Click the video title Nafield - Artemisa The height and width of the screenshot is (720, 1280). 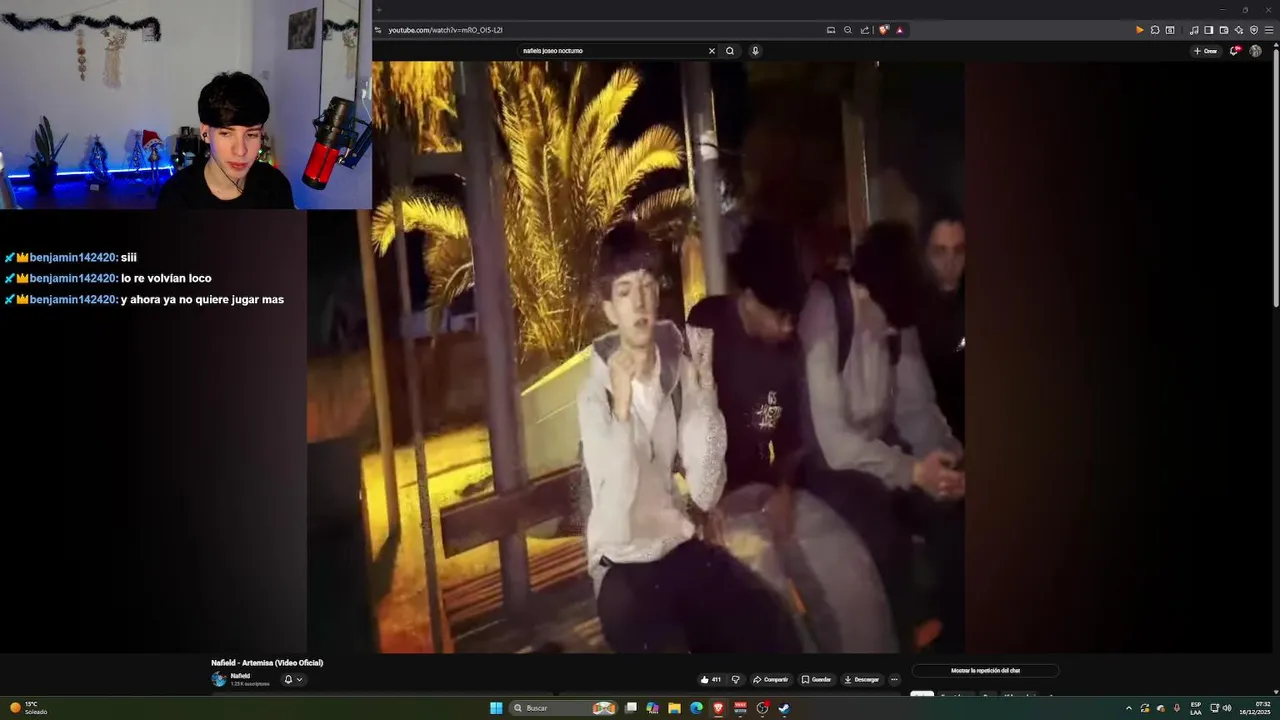tap(267, 663)
